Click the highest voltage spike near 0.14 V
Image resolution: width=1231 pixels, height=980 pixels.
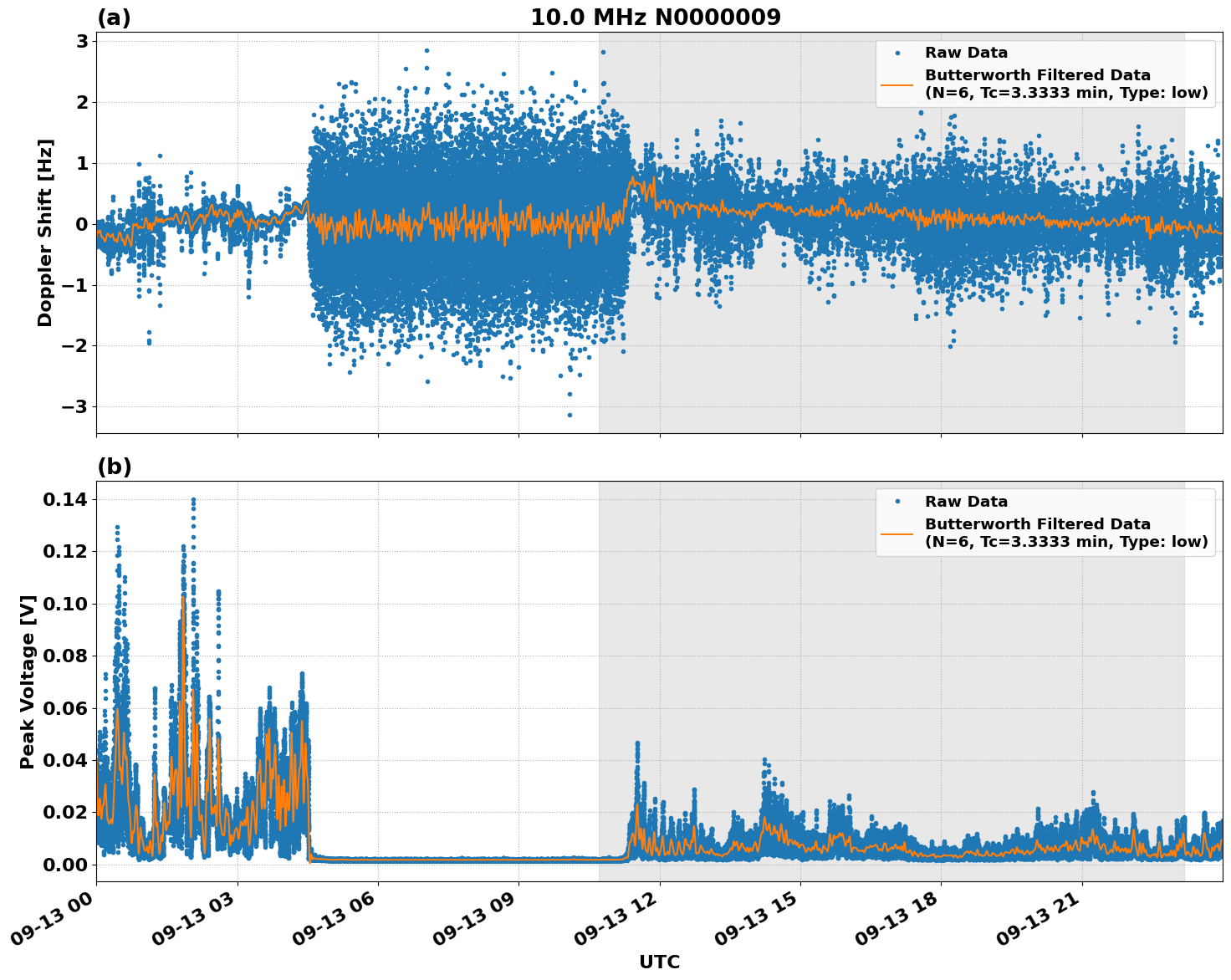193,497
